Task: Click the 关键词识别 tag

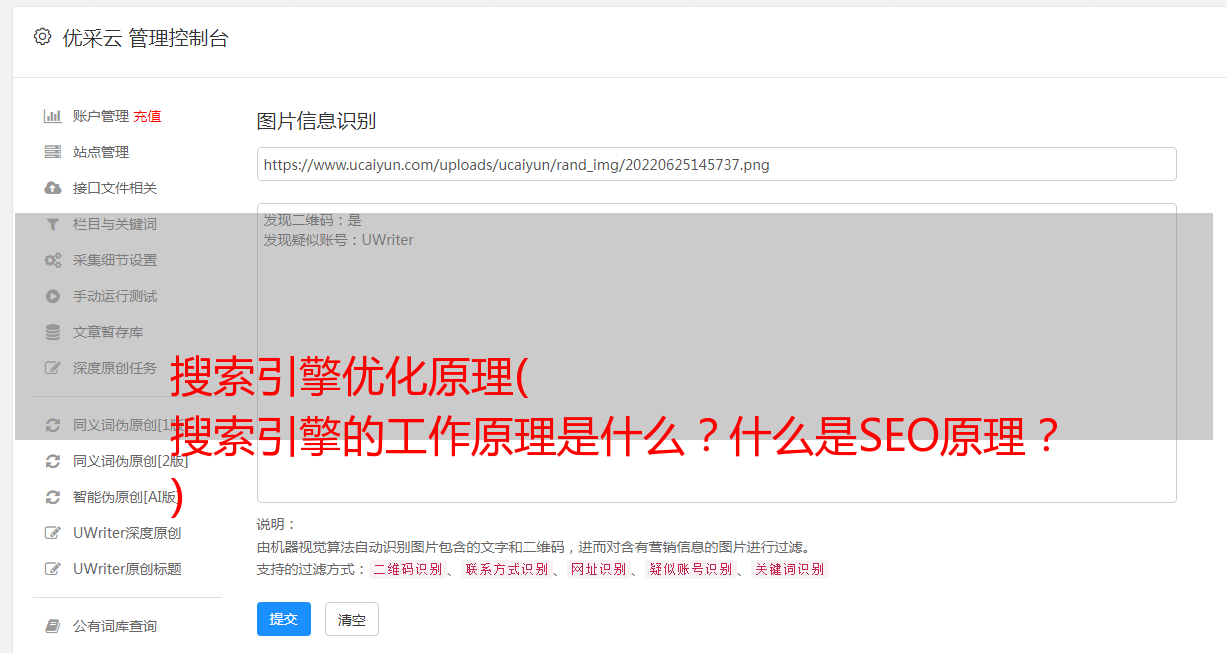Action: coord(790,569)
